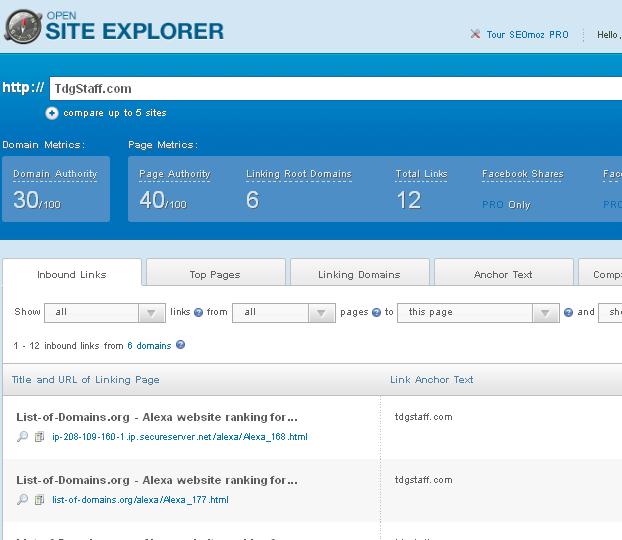Click the Page Authority metric label
This screenshot has height=540, width=622.
[x=175, y=174]
